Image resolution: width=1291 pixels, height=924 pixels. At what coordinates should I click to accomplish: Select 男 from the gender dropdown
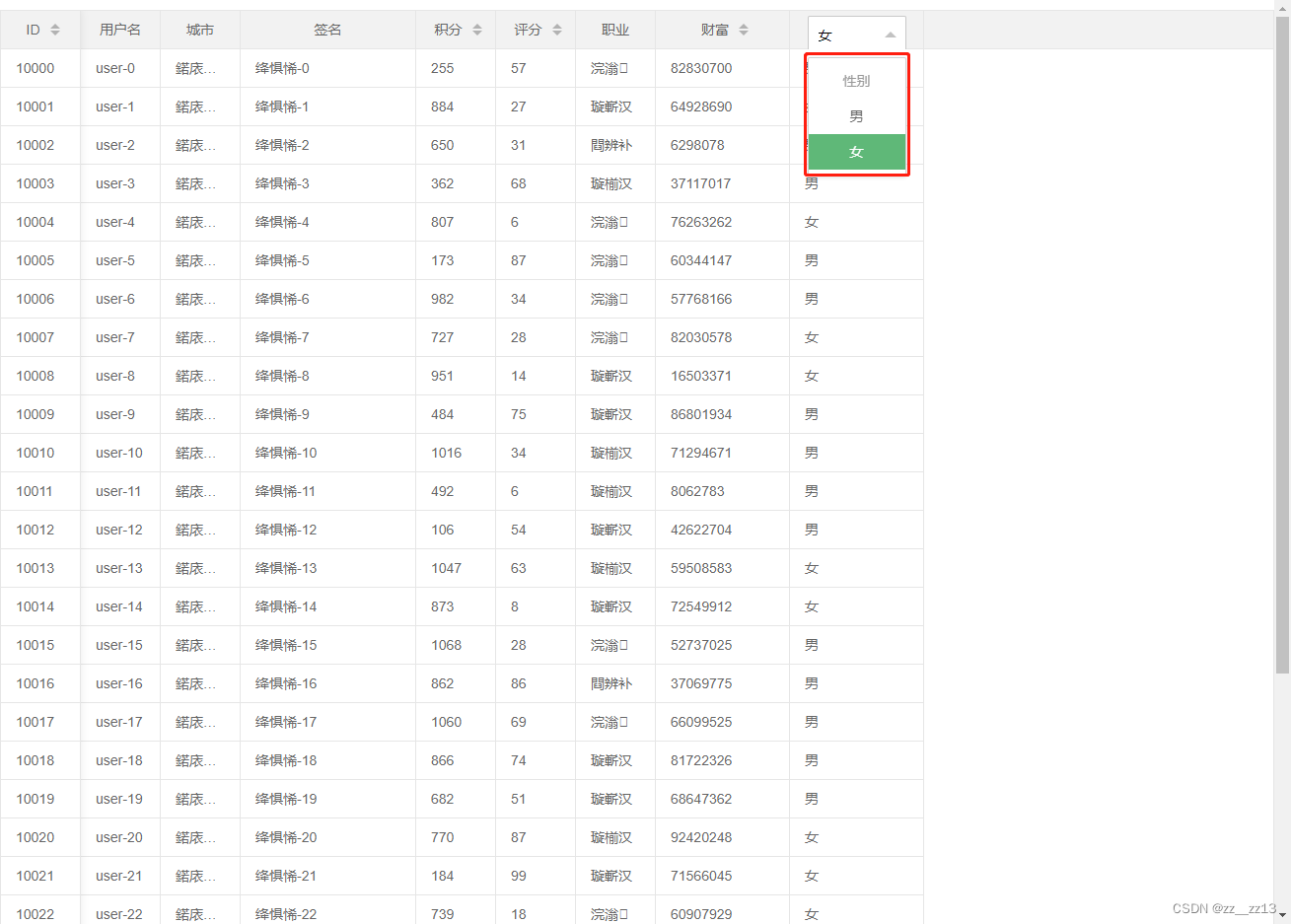point(856,115)
